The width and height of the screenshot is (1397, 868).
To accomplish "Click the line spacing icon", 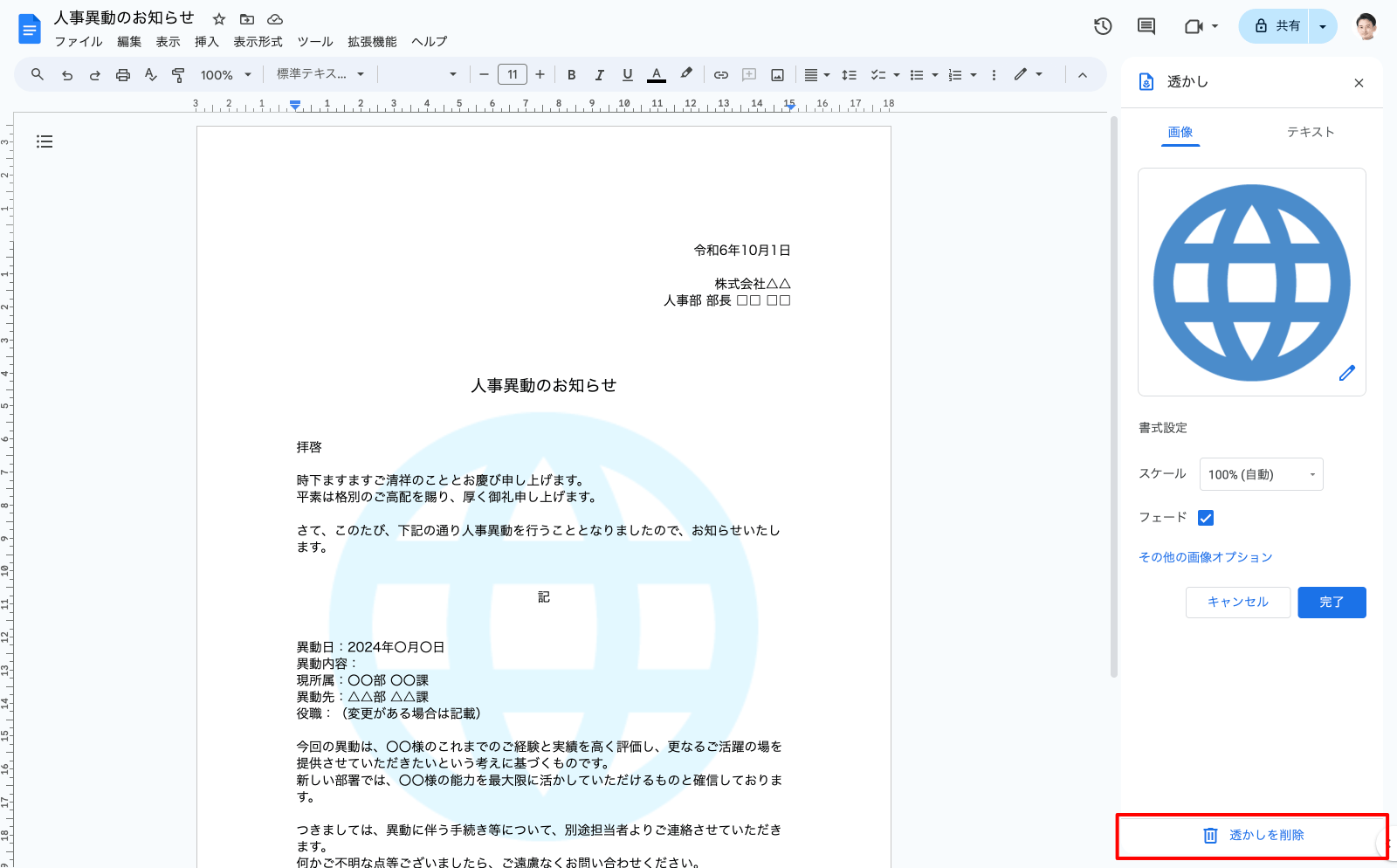I will pyautogui.click(x=849, y=75).
